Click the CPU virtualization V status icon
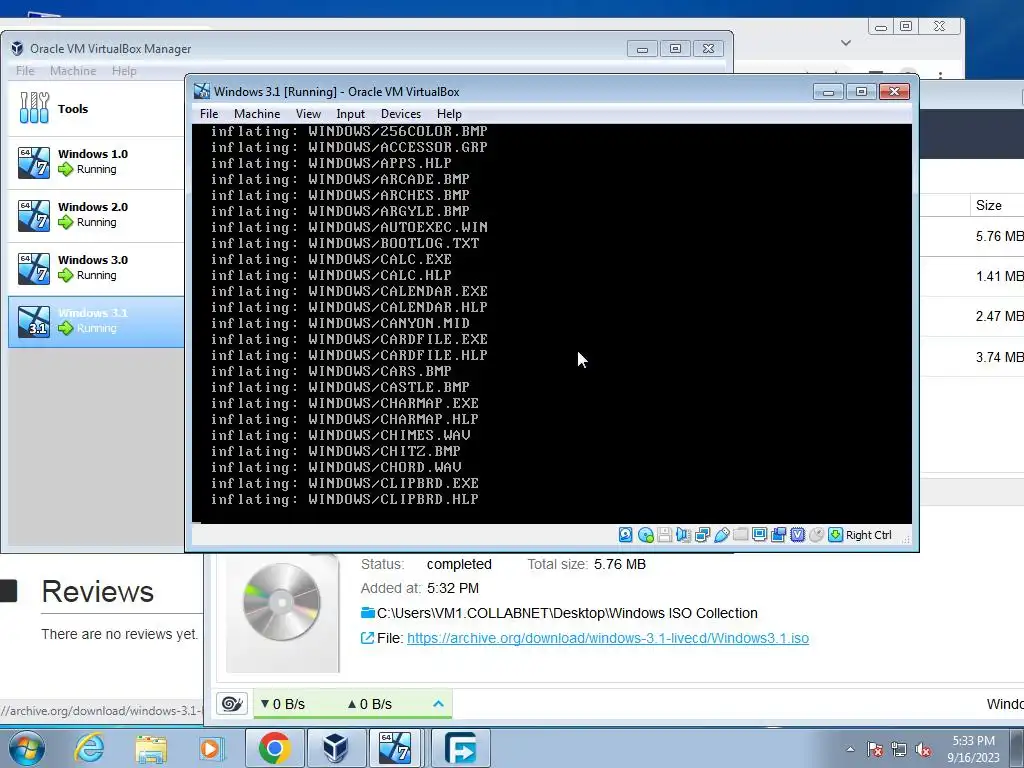Viewport: 1024px width, 768px height. coord(797,535)
